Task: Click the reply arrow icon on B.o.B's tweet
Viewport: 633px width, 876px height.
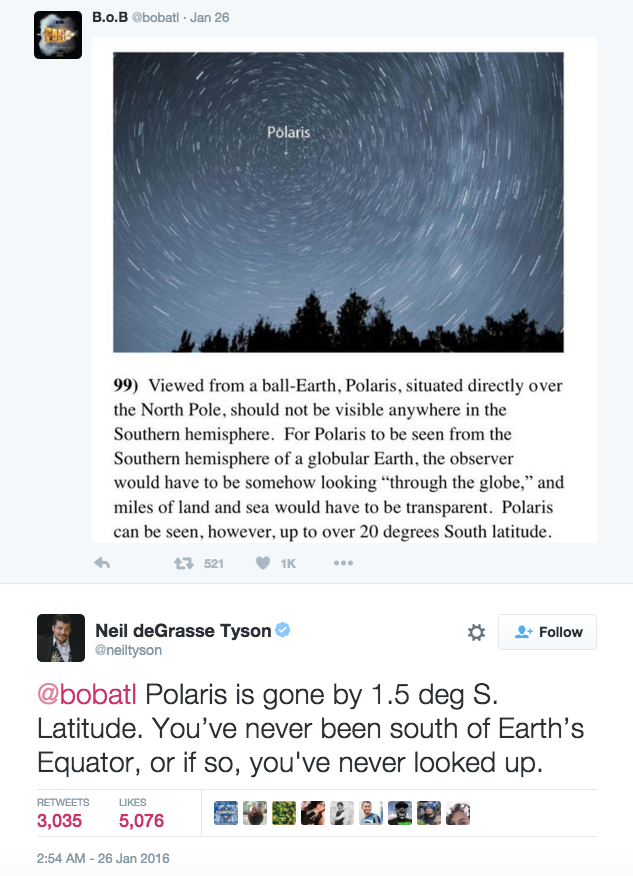Action: pyautogui.click(x=101, y=563)
